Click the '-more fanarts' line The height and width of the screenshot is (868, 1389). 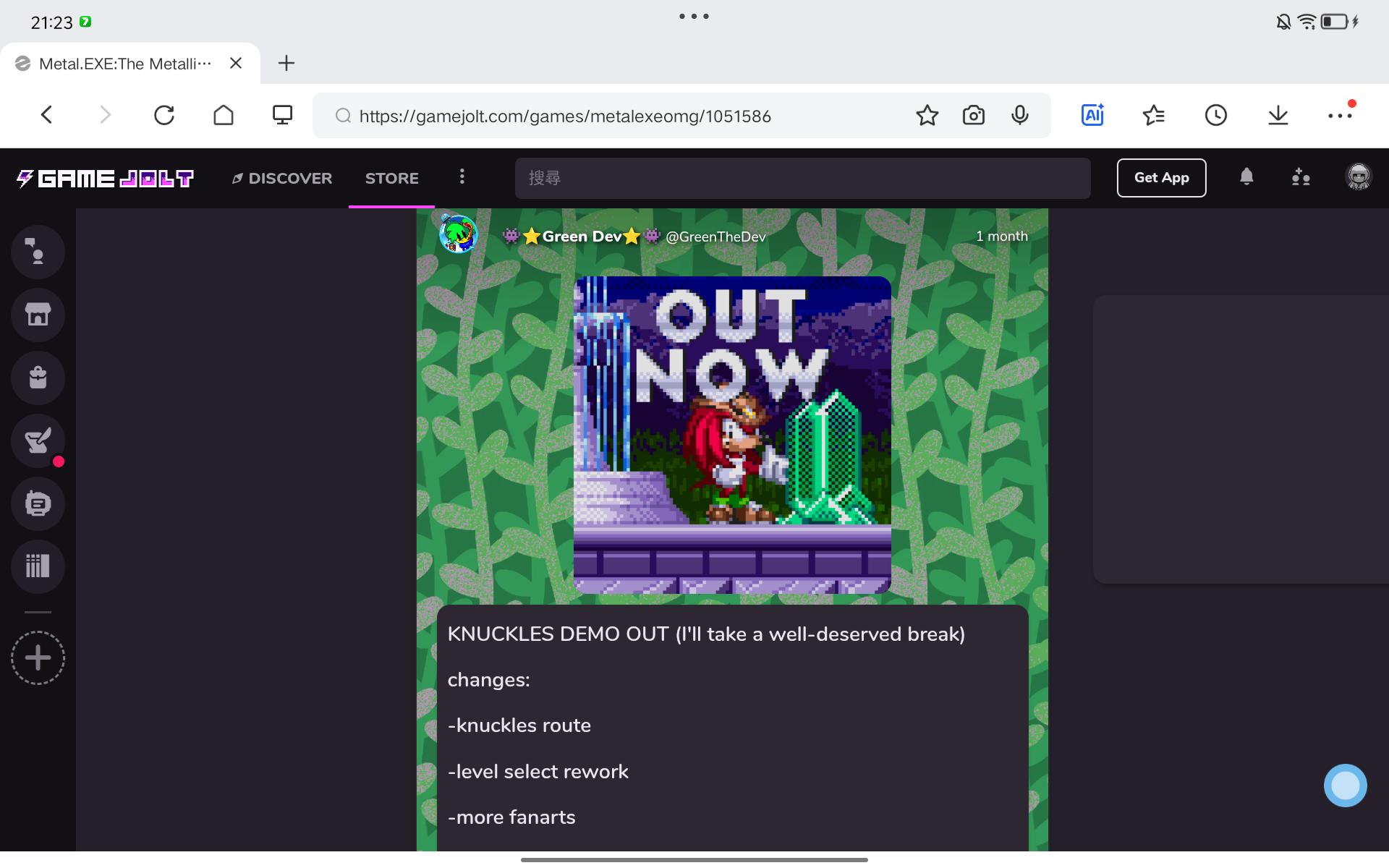pos(511,817)
